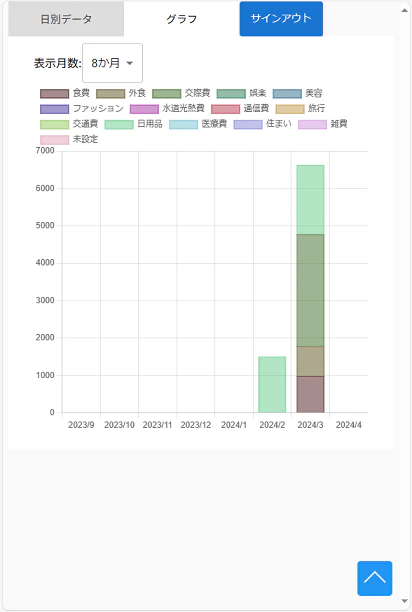The image size is (412, 612).
Task: Click the 7000 y-axis value
Action: [45, 151]
